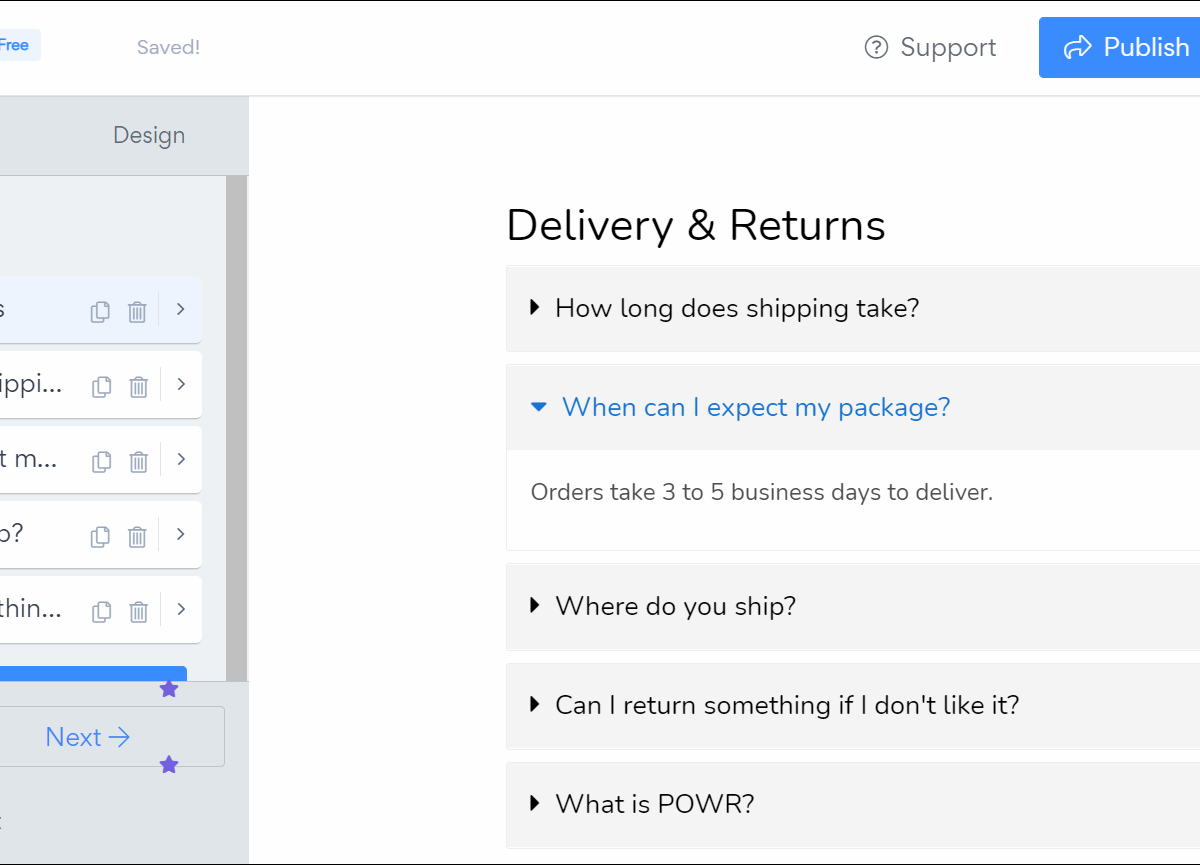Open the Support link
The image size is (1200, 865).
931,47
